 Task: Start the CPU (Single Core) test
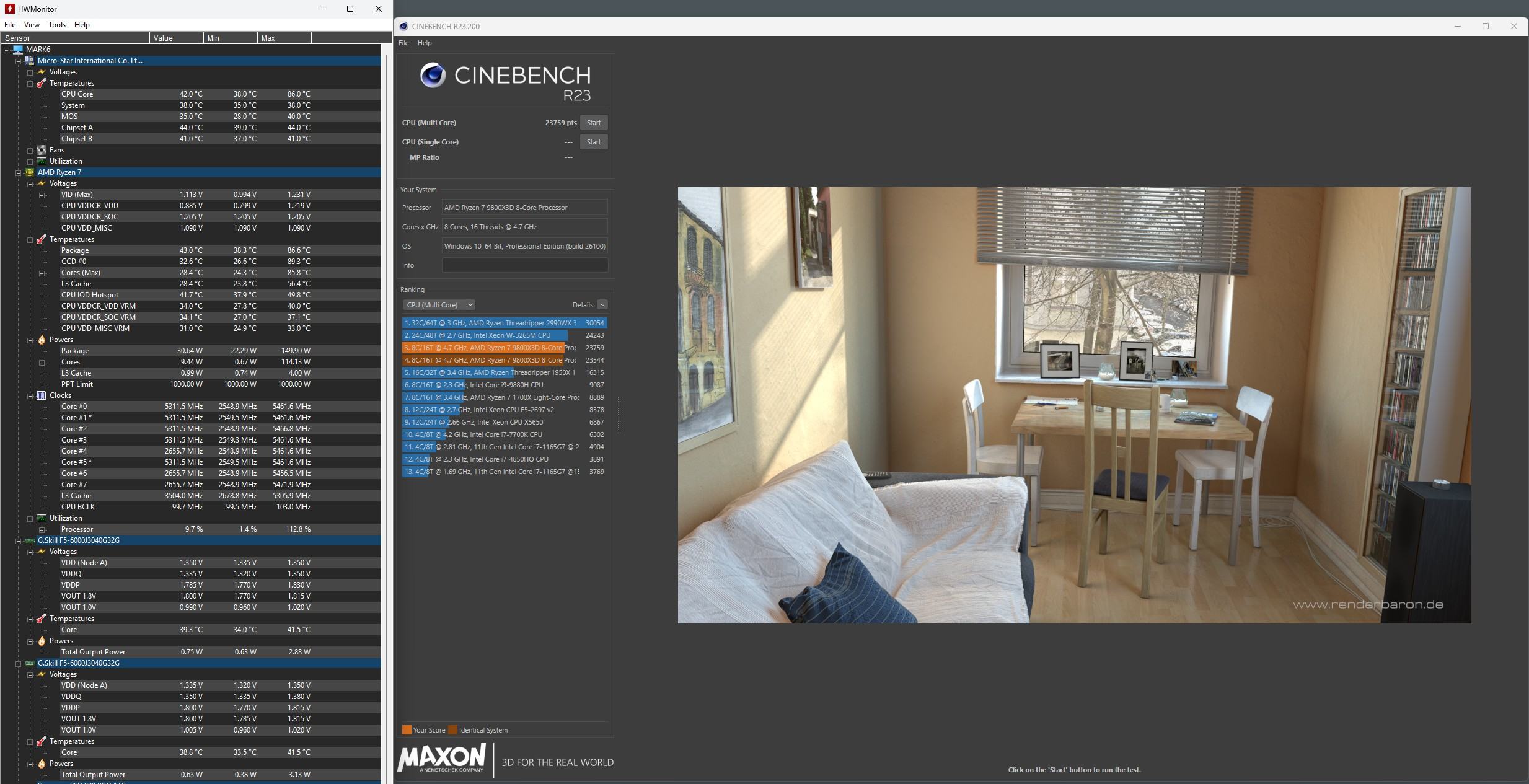[594, 142]
